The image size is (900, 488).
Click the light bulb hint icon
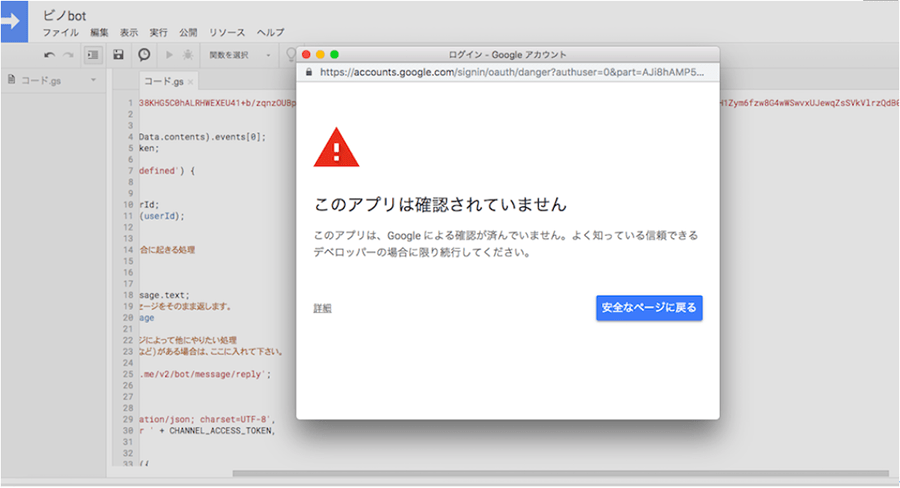tap(291, 55)
